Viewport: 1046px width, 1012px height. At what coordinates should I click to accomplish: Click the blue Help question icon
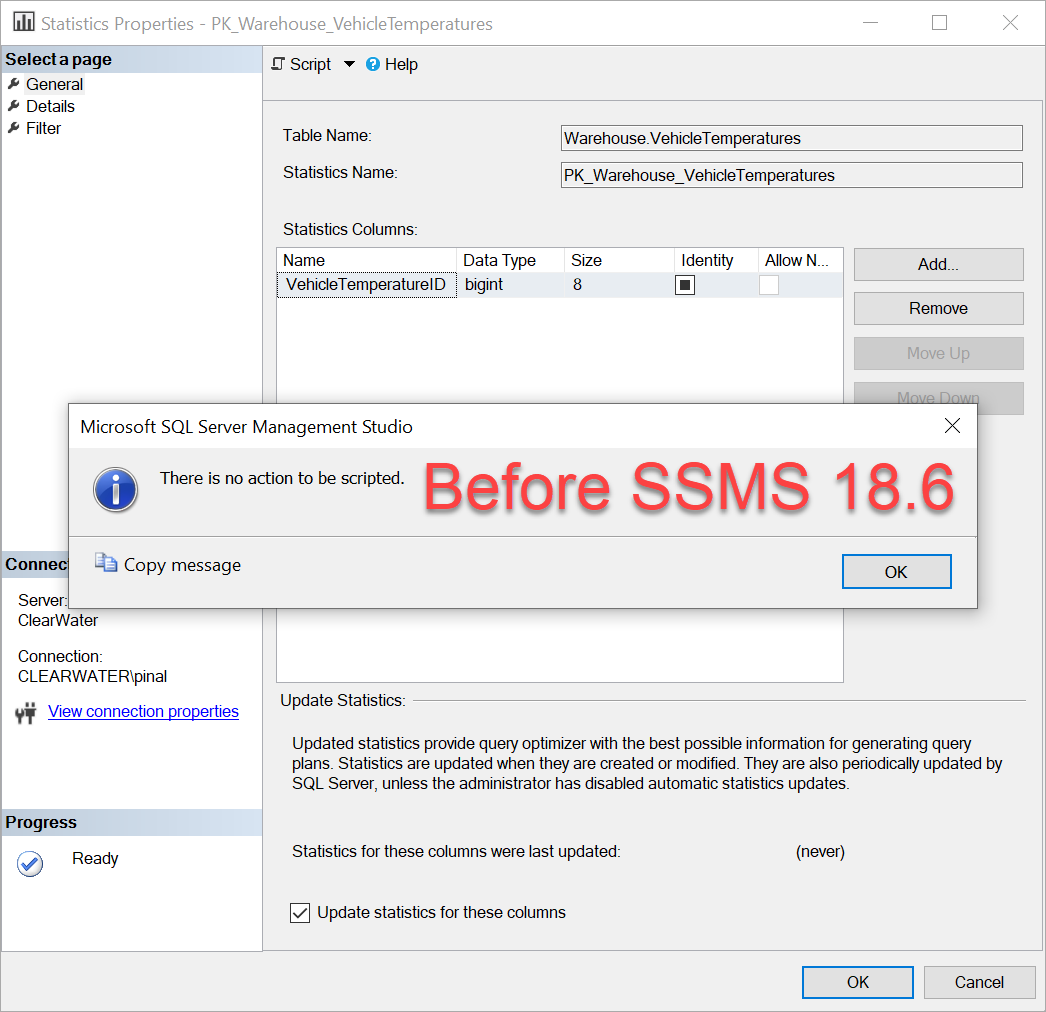[373, 64]
